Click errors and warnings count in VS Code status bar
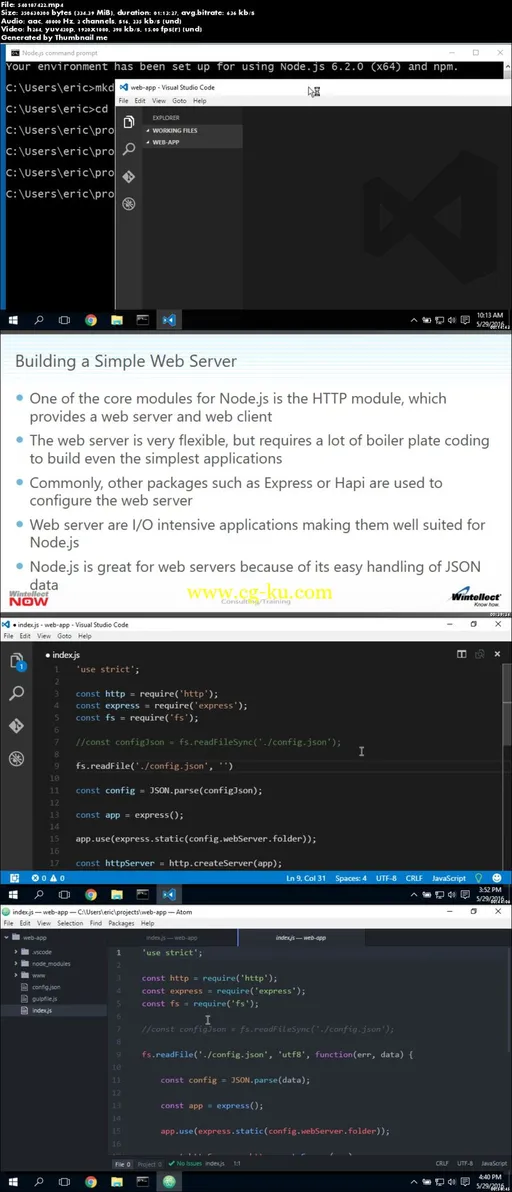This screenshot has width=512, height=1192. pyautogui.click(x=48, y=878)
